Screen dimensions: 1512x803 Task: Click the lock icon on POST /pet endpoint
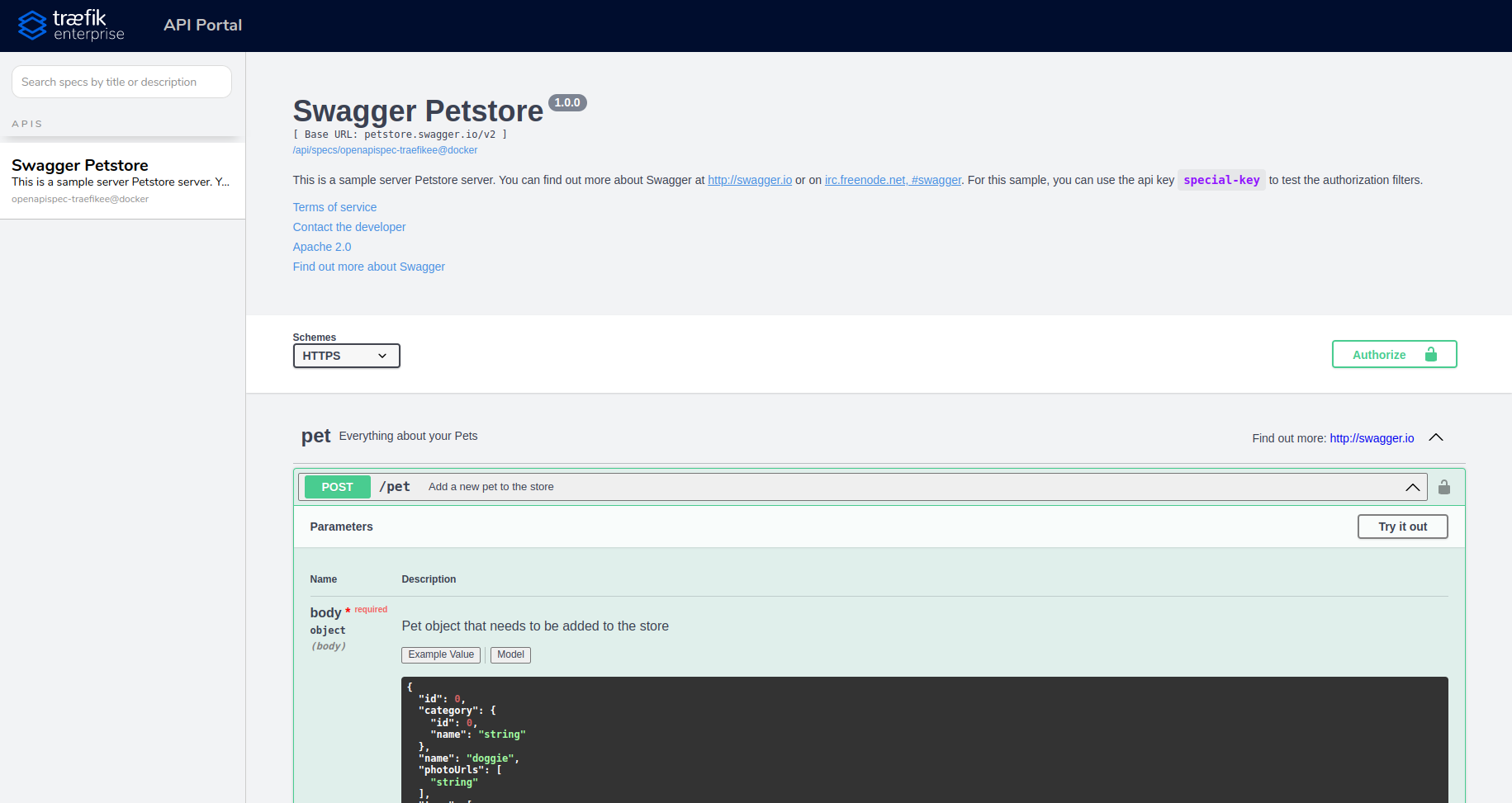pos(1443,487)
